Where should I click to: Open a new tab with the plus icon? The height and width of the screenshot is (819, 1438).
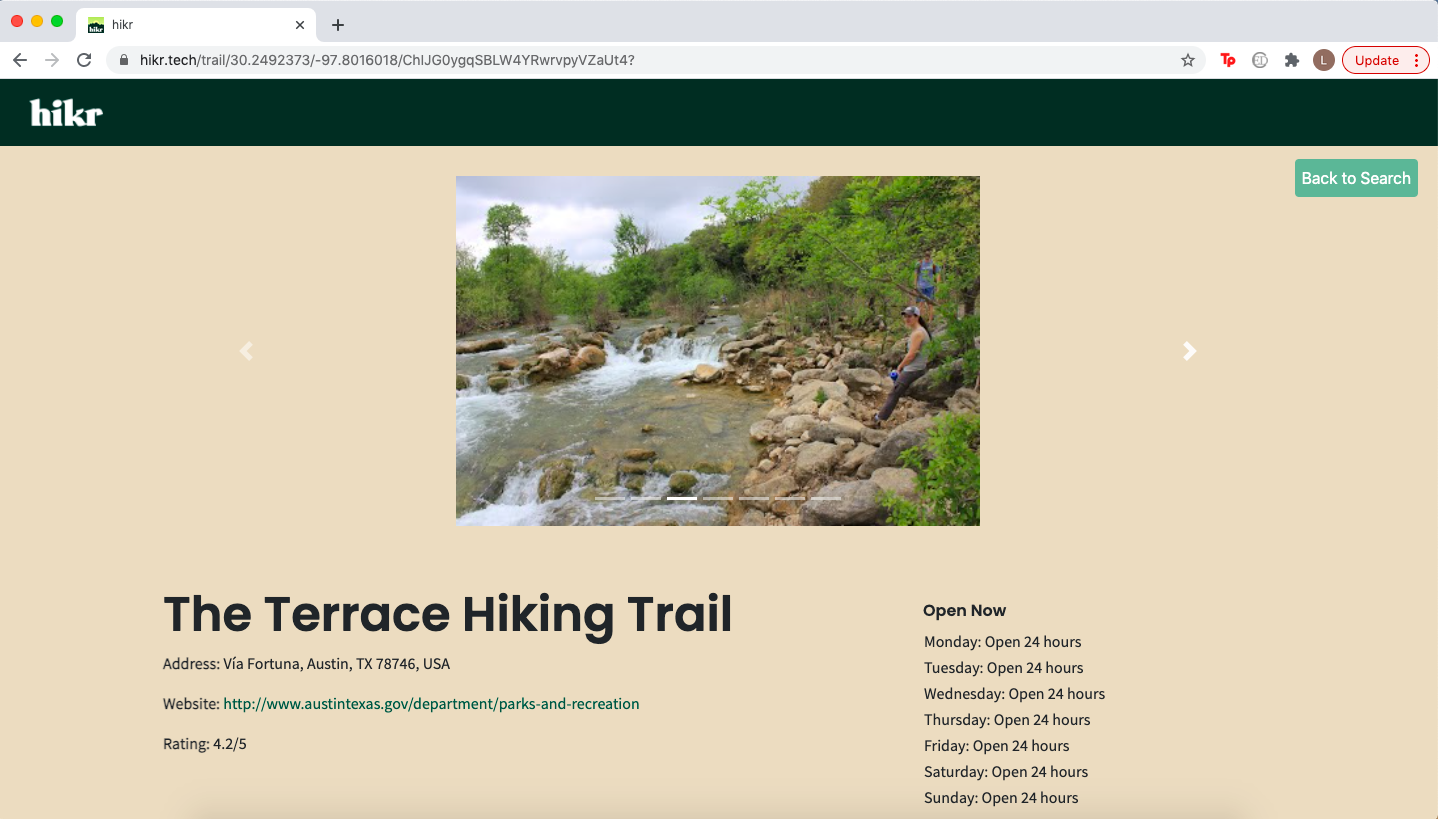pos(338,25)
